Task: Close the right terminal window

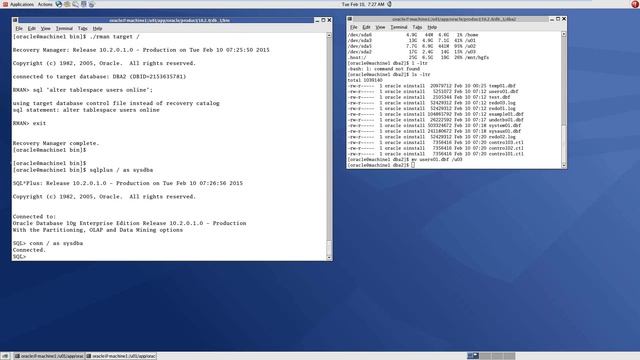Action: (564, 19)
